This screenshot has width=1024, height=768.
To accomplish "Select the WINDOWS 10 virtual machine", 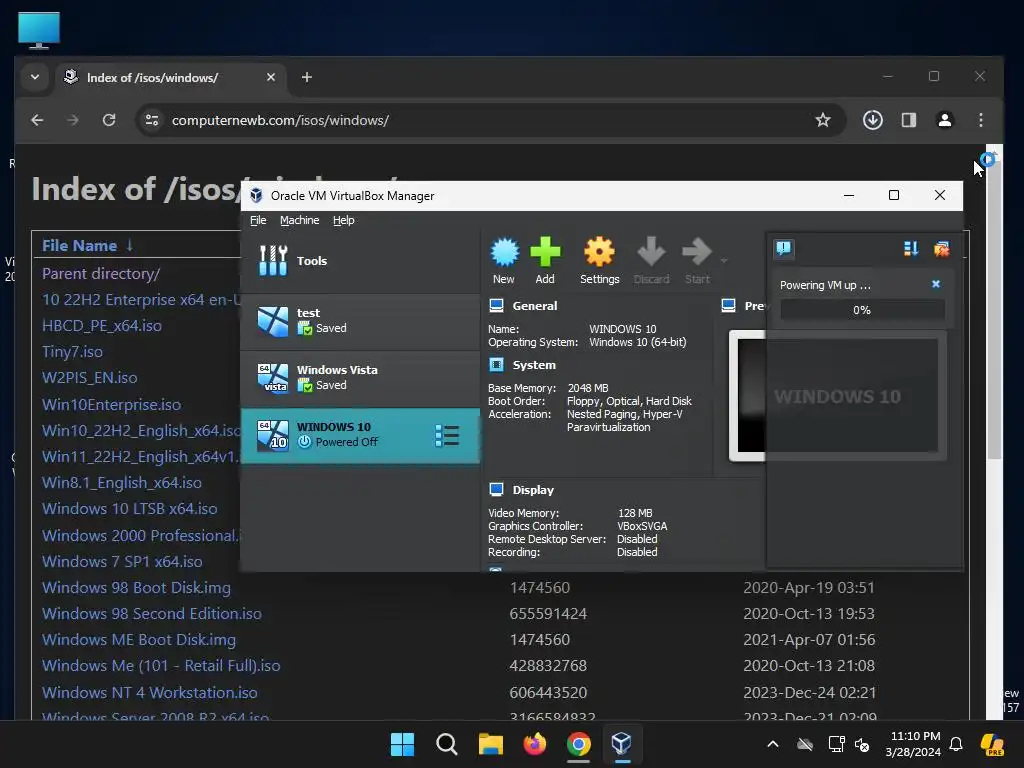I will coord(360,435).
